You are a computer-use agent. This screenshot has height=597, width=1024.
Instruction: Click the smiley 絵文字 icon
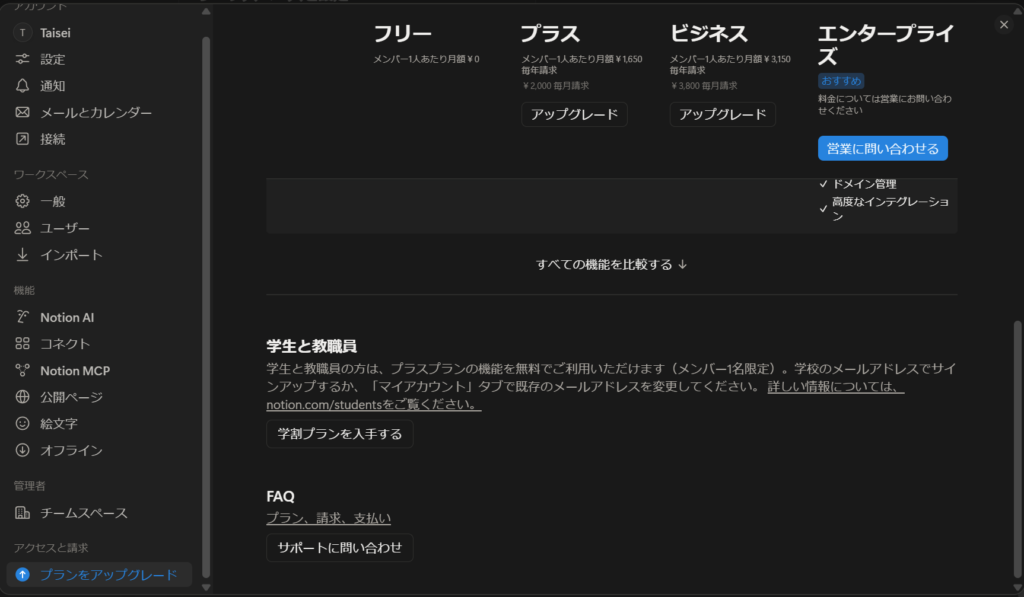(23, 424)
